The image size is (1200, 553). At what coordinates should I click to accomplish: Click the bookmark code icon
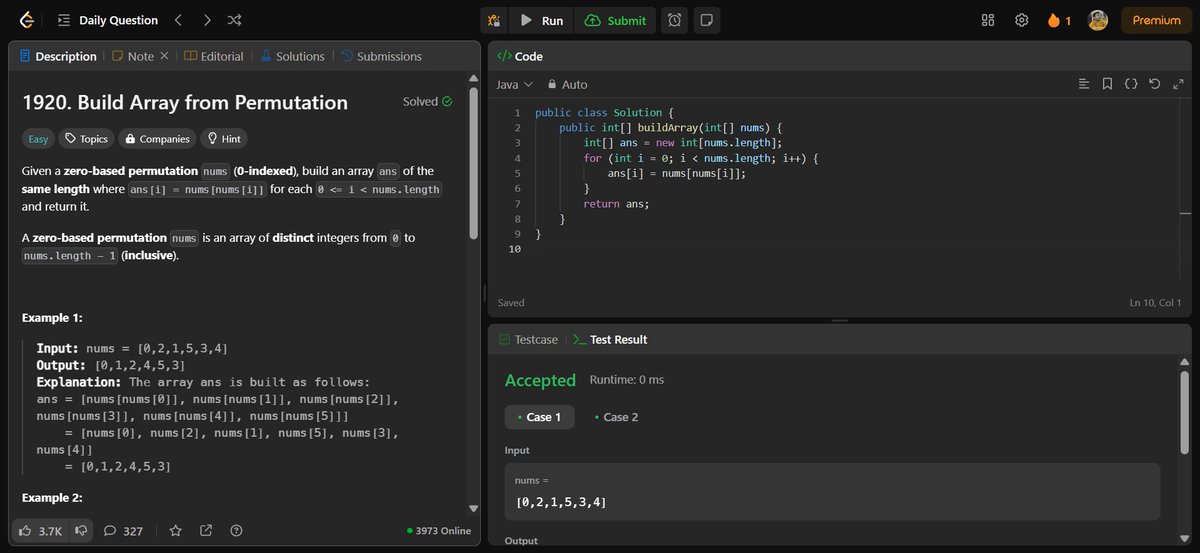1107,85
